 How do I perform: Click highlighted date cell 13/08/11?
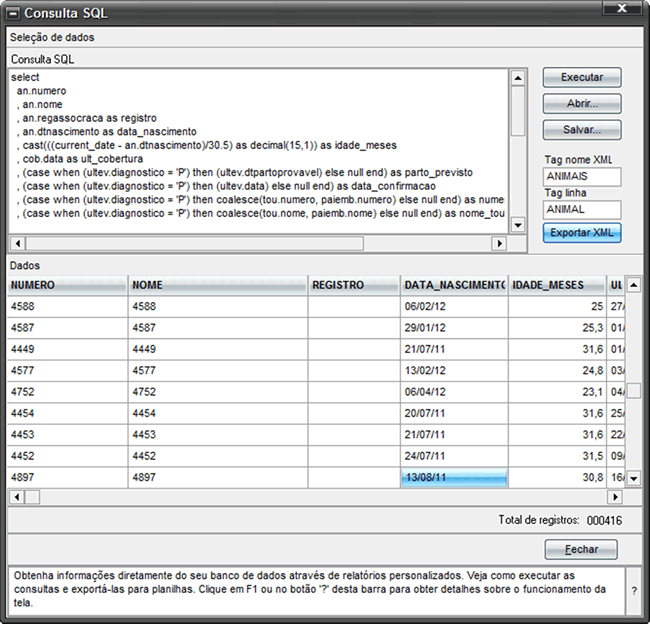[454, 478]
